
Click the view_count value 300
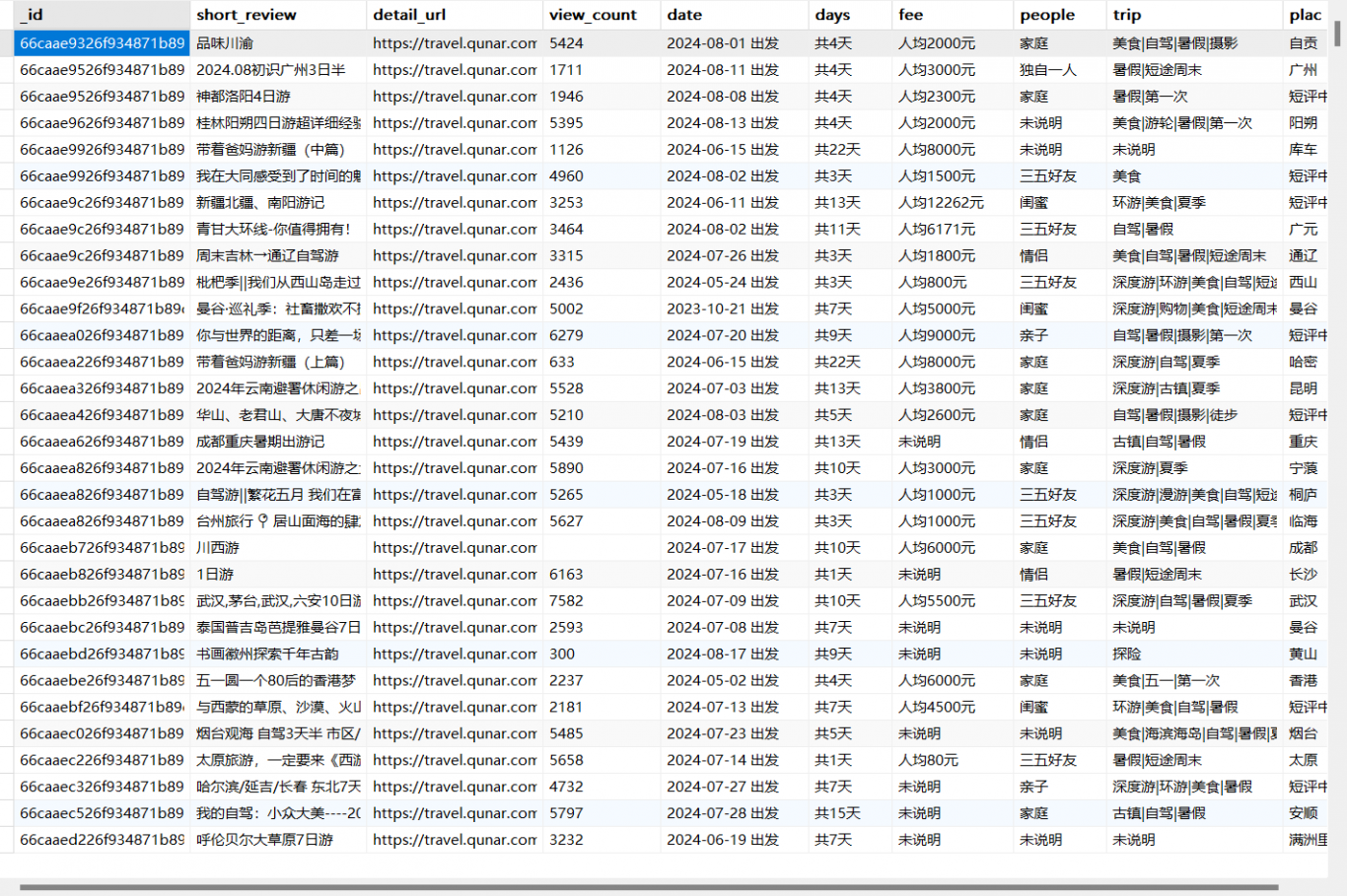pos(602,654)
